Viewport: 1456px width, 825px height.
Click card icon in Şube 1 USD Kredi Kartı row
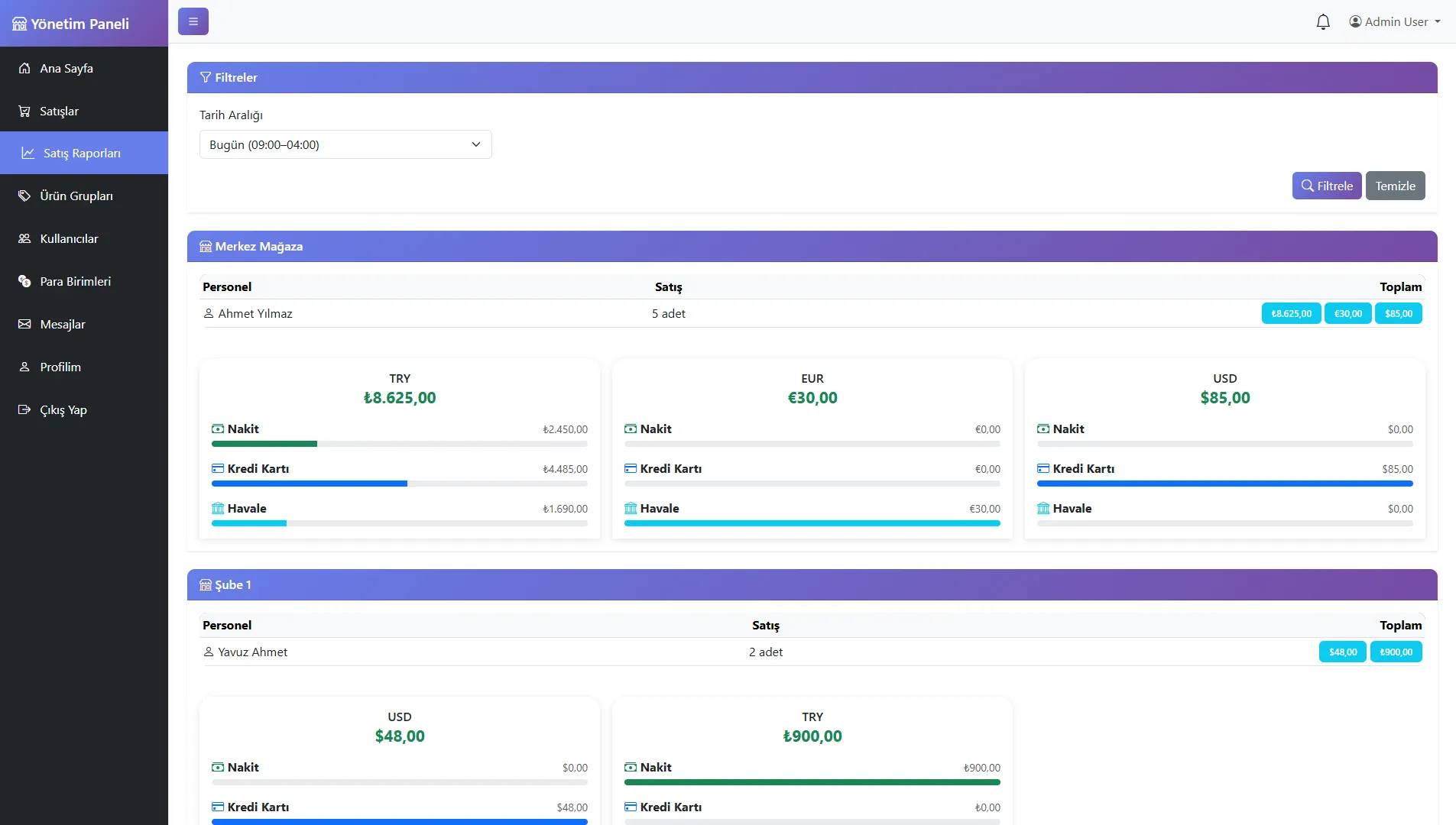click(x=218, y=807)
